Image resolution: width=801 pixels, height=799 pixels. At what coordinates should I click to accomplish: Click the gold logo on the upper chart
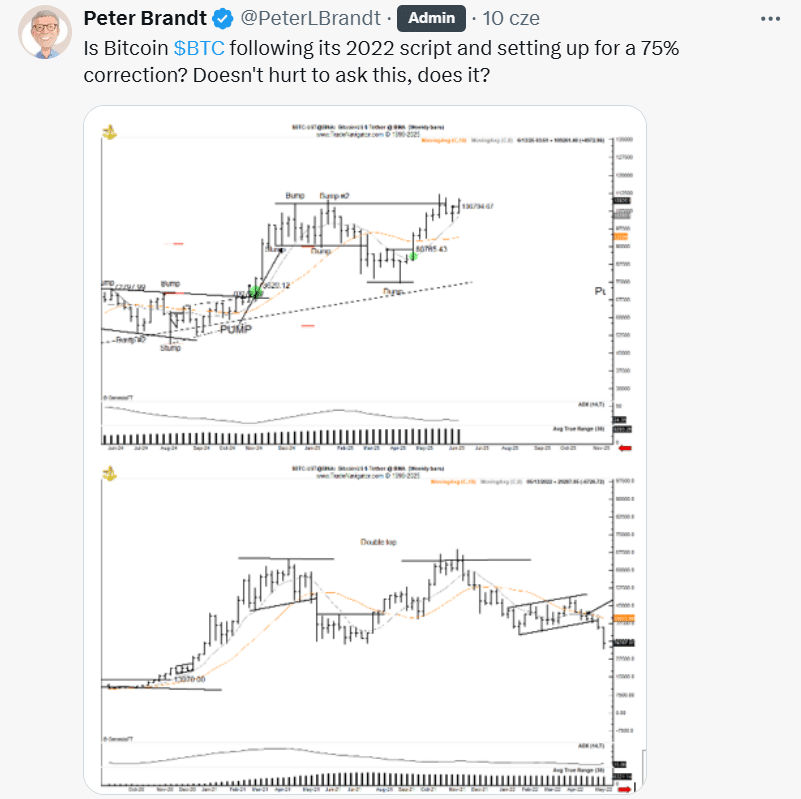110,133
